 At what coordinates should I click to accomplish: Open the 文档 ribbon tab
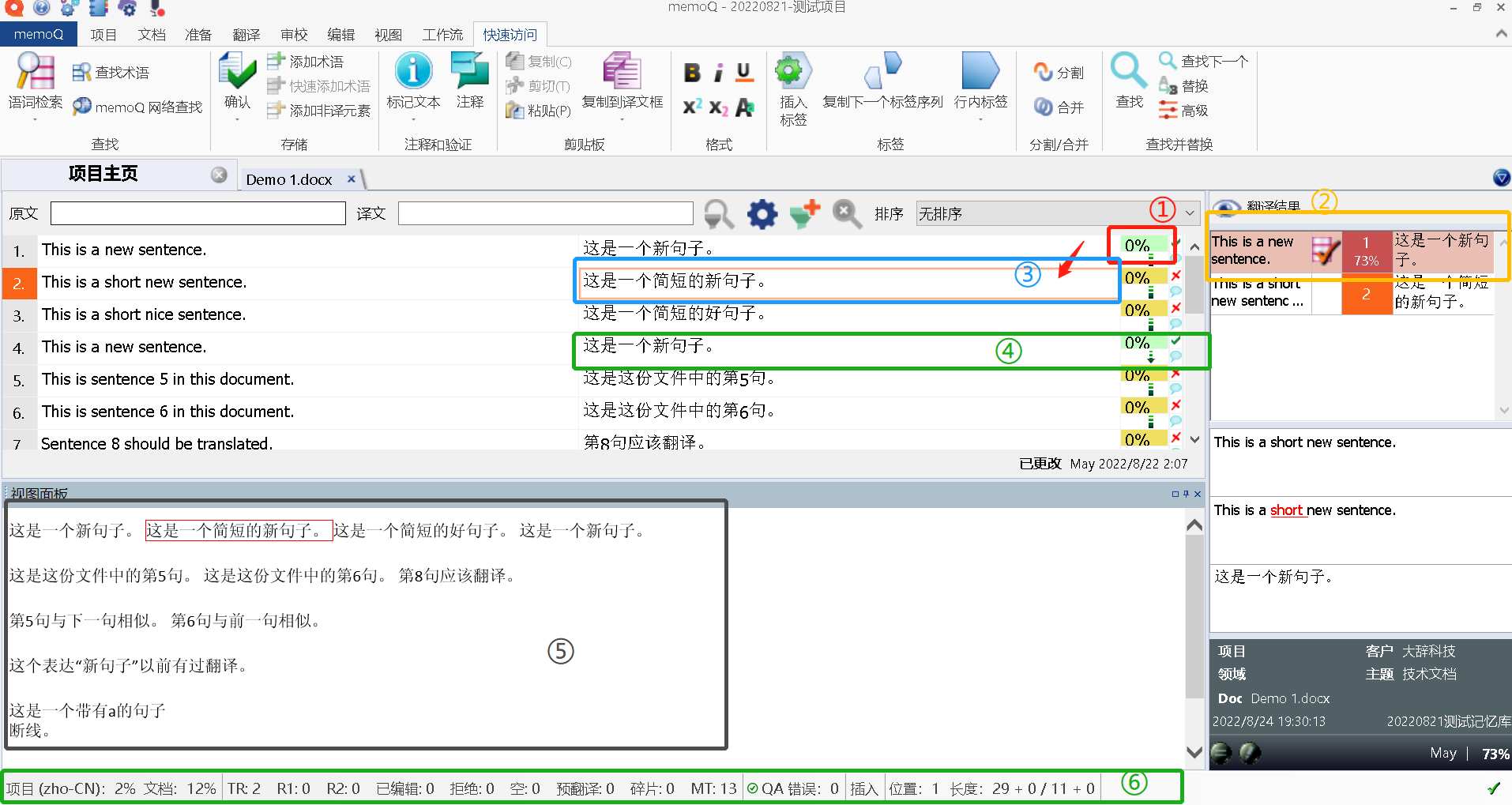[152, 35]
